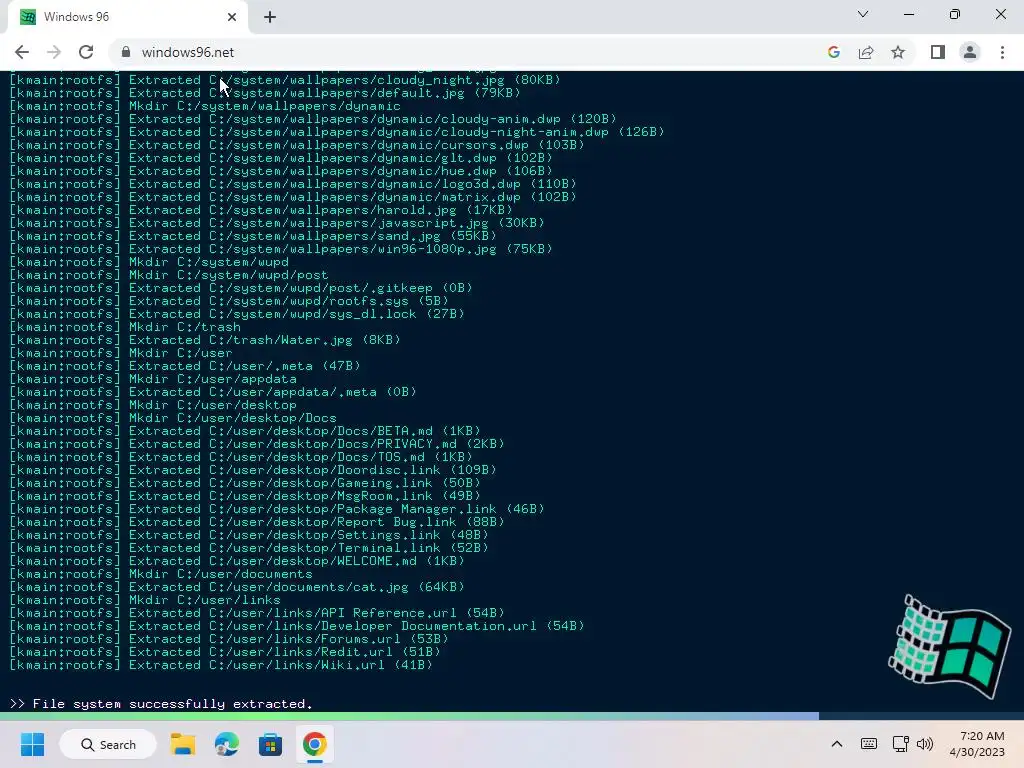The height and width of the screenshot is (768, 1024).
Task: Click the windows96.net address bar
Action: pyautogui.click(x=467, y=52)
